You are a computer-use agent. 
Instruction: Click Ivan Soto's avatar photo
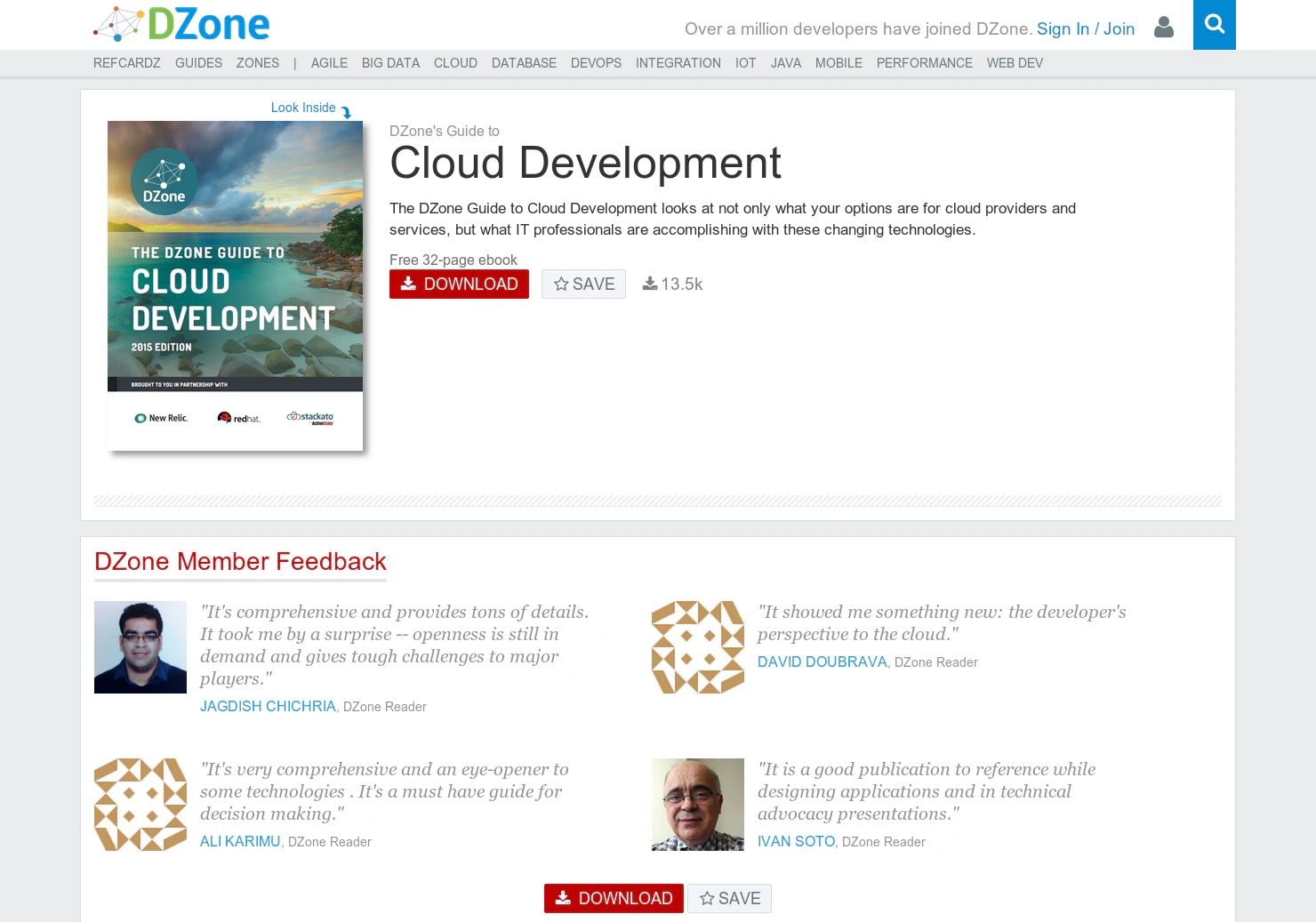[x=698, y=805]
